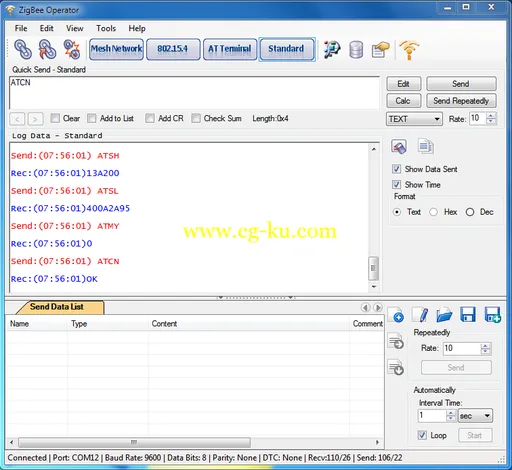Viewport: 512px width, 470px height.
Task: Open the sec interval unit dropdown
Action: point(476,416)
